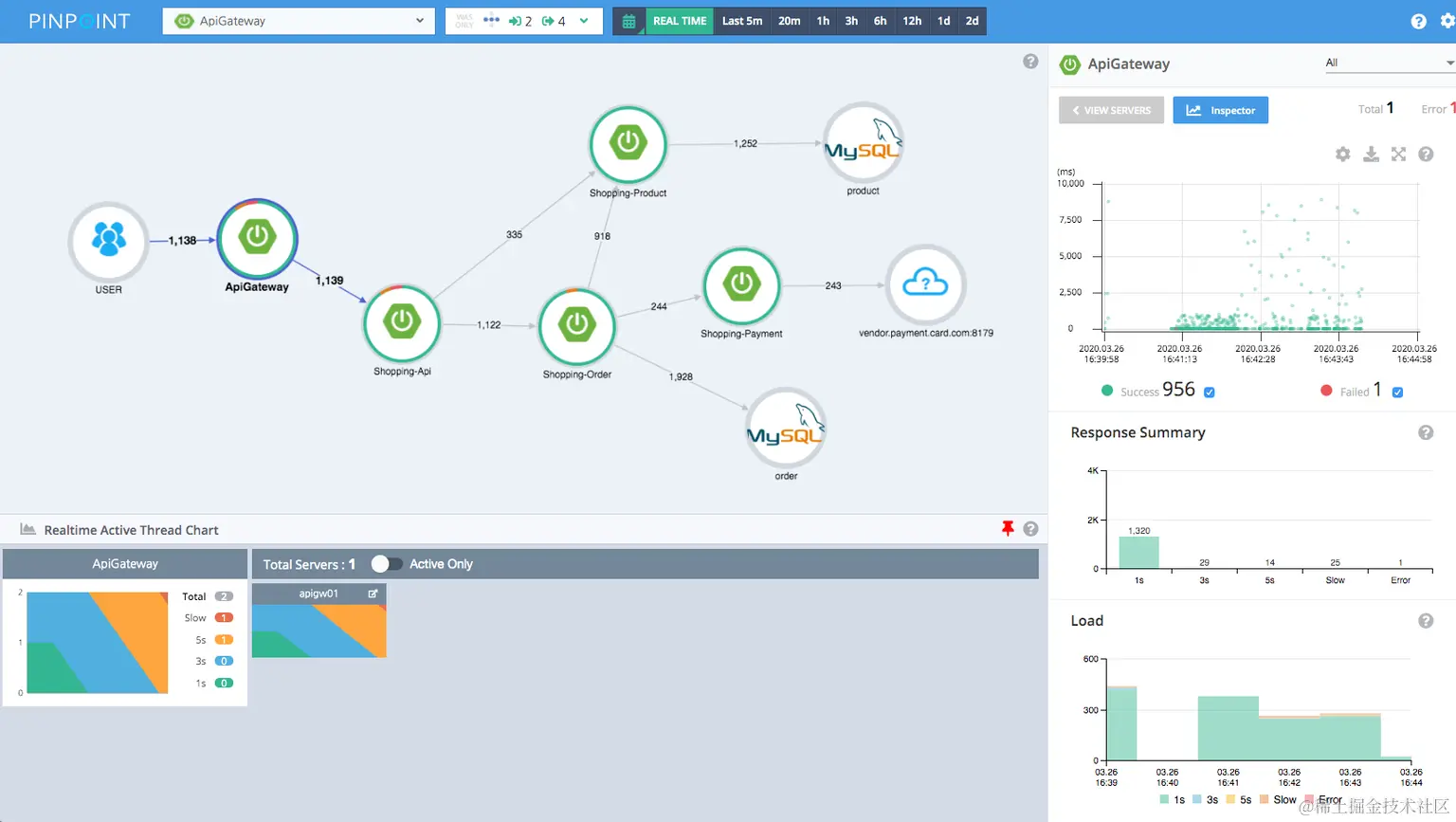Click the apigw01 thread chart thumbnail

(x=319, y=630)
